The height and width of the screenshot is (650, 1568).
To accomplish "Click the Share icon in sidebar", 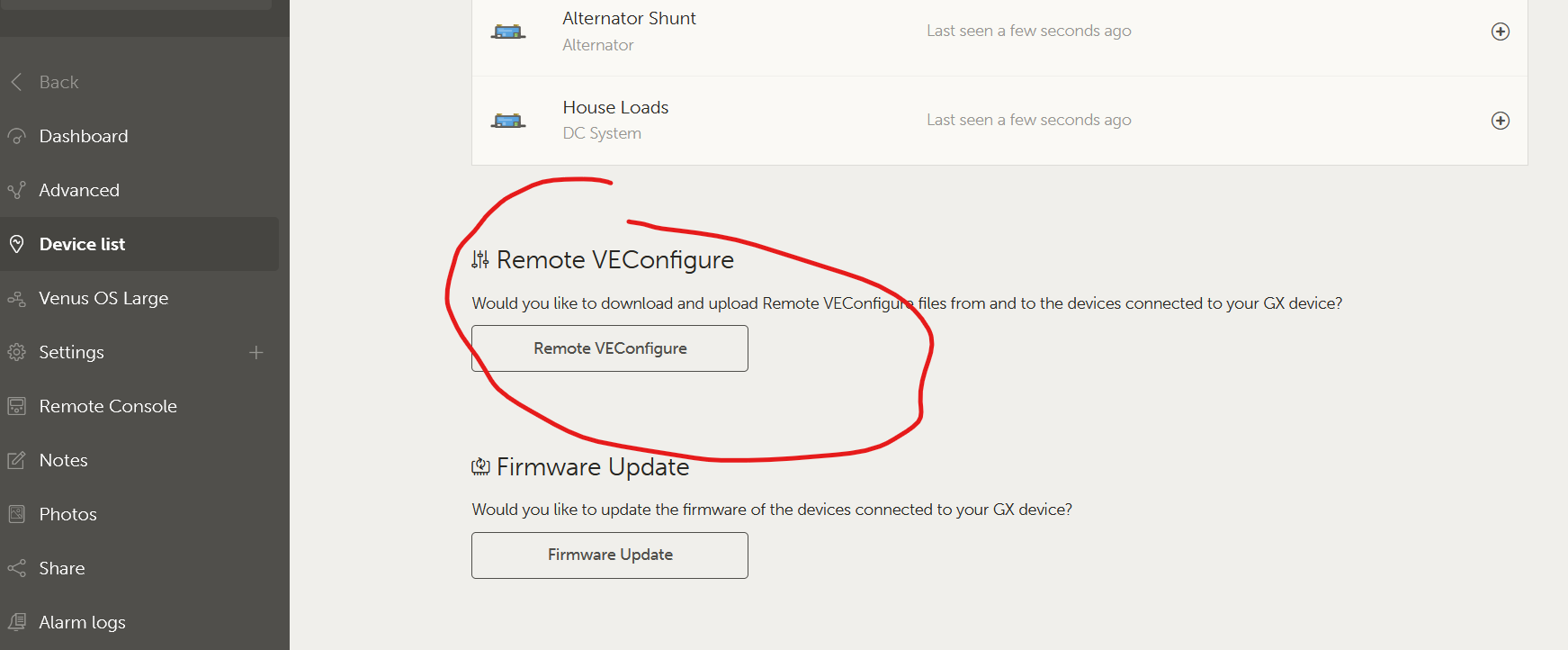I will pyautogui.click(x=16, y=568).
